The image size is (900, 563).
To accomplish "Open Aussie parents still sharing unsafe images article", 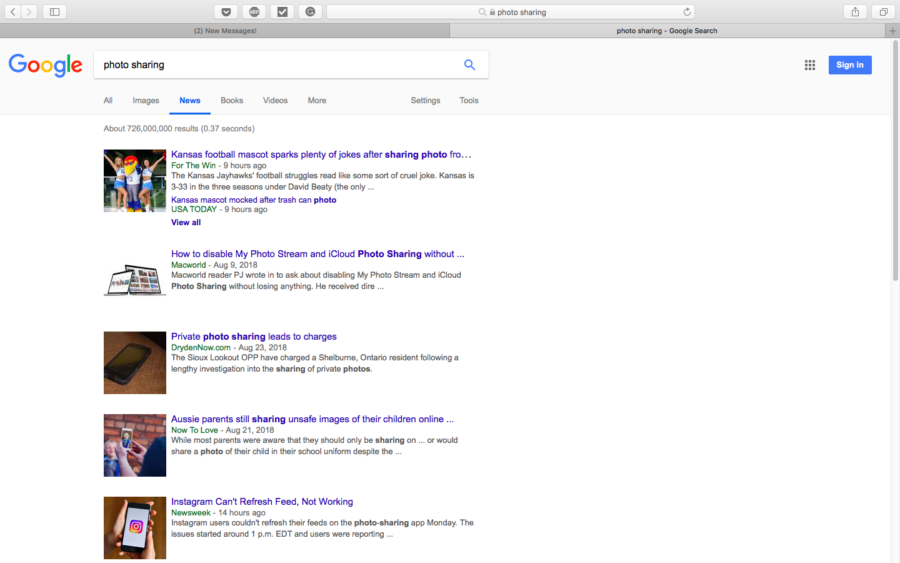I will click(312, 419).
